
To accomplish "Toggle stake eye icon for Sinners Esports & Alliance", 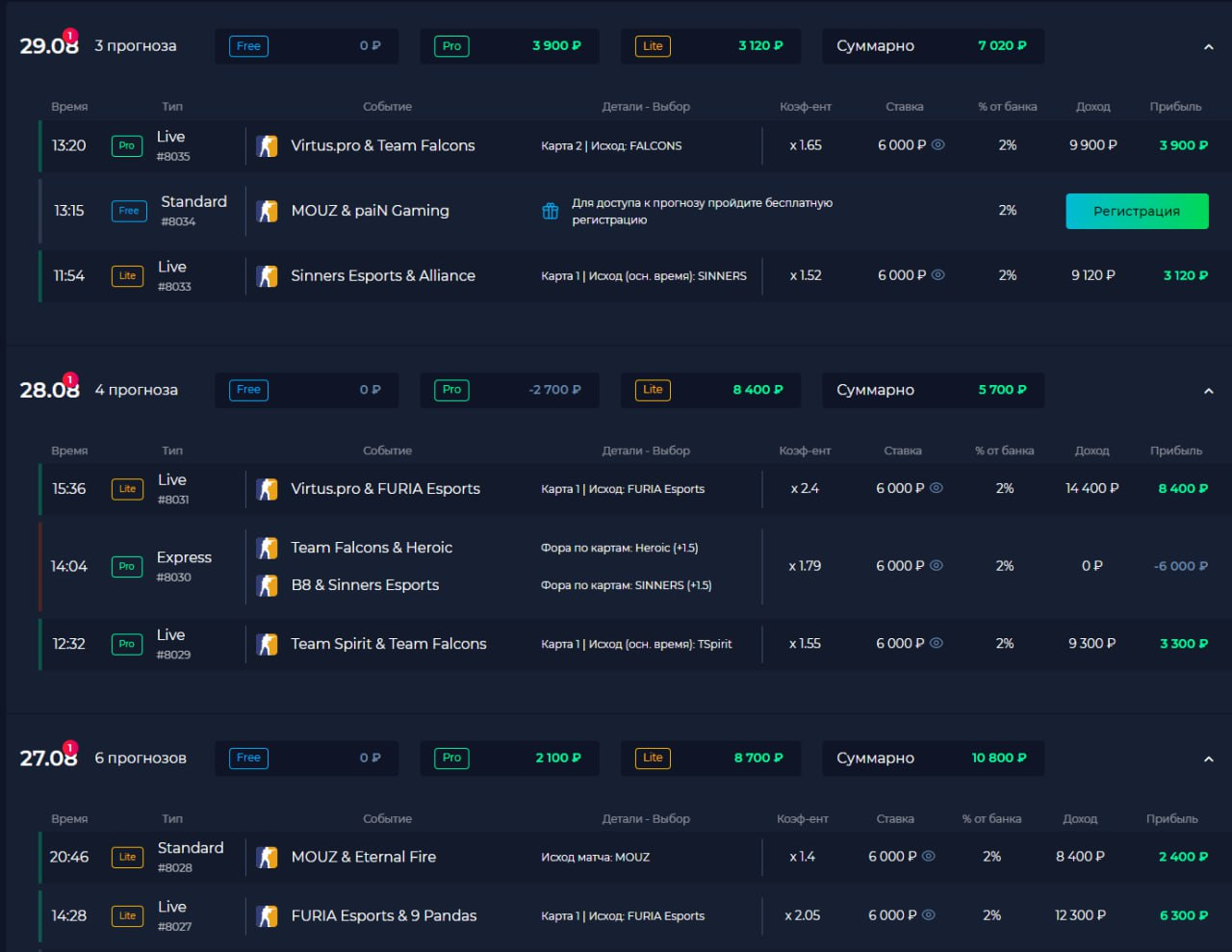I will point(938,275).
